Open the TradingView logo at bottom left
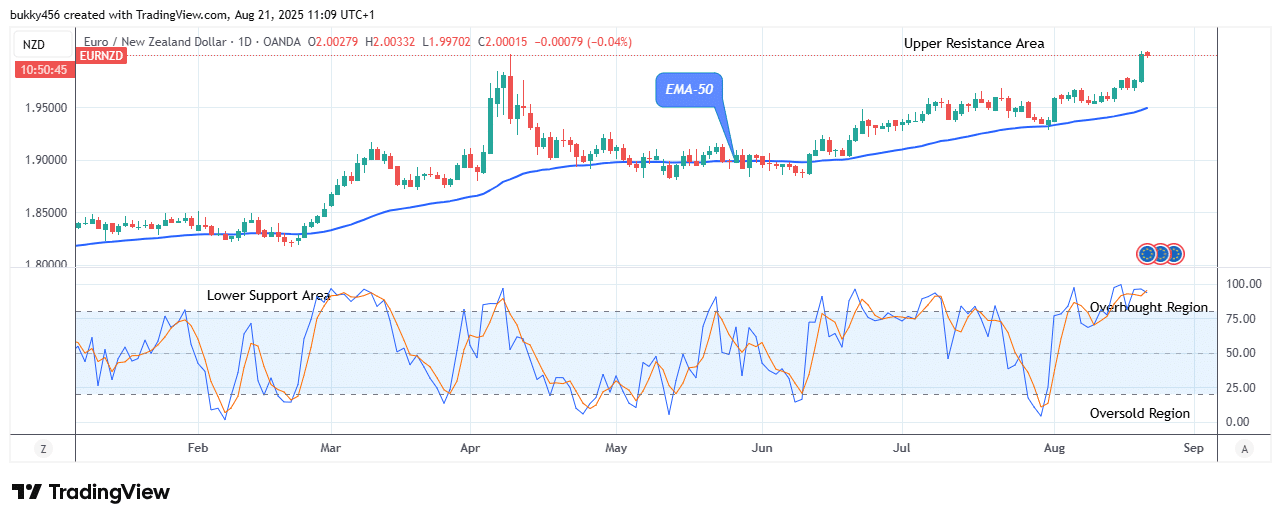1281x522 pixels. [x=91, y=492]
